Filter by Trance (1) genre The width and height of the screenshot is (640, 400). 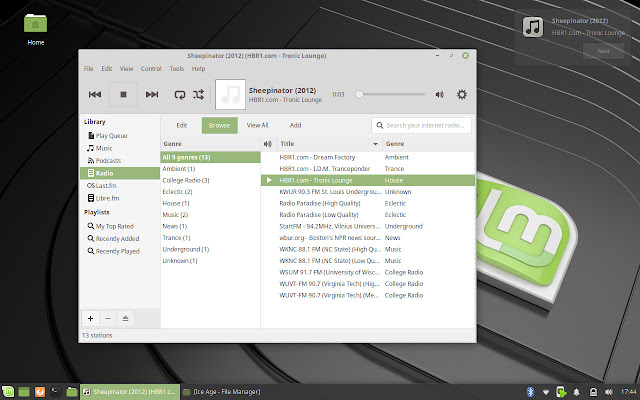pos(210,238)
